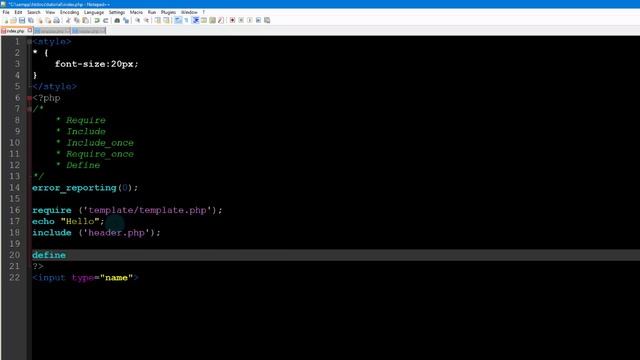Image resolution: width=640 pixels, height=360 pixels.
Task: Click the Playback macro icon
Action: (250, 20)
